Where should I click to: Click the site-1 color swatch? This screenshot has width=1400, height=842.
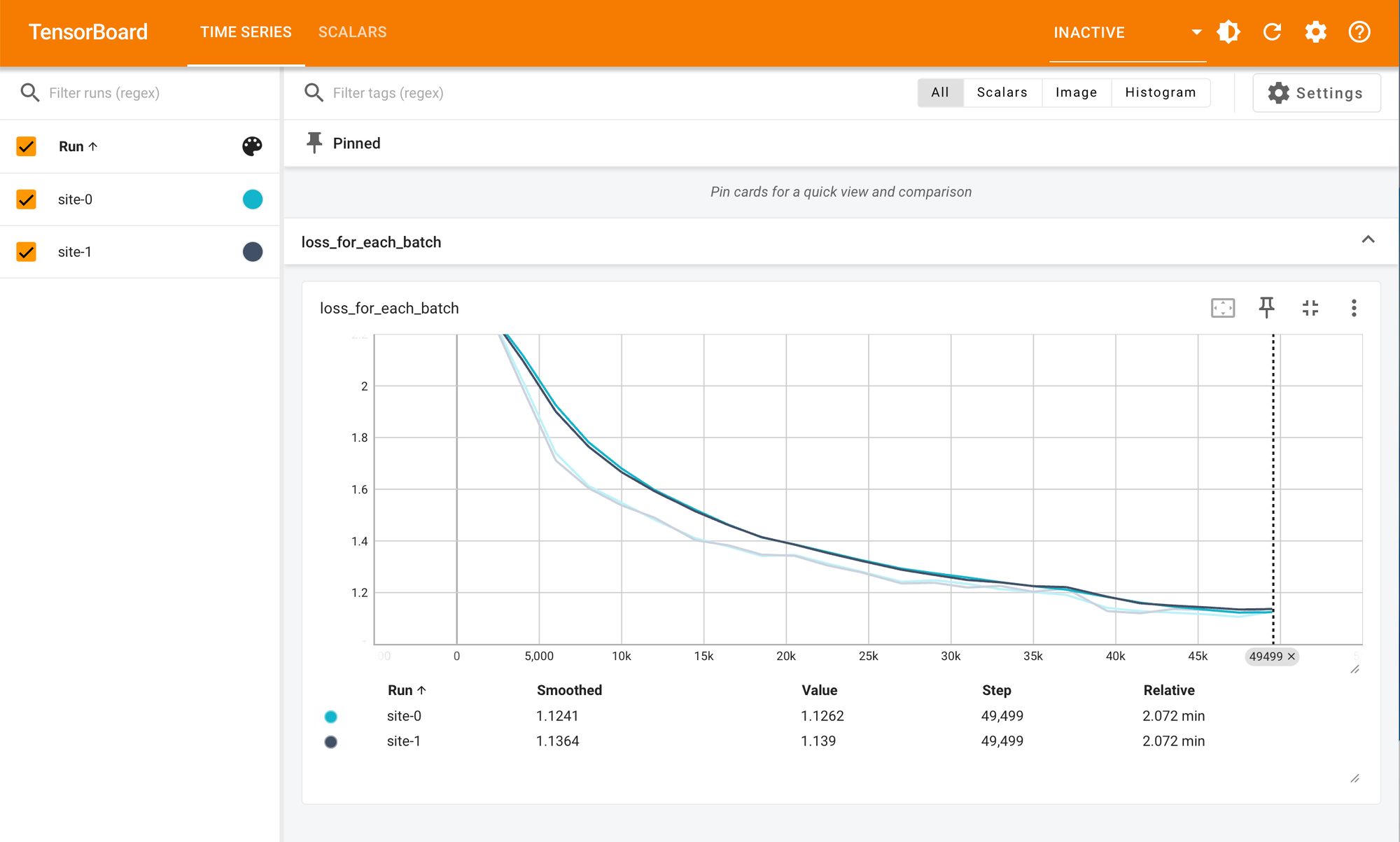coord(253,252)
